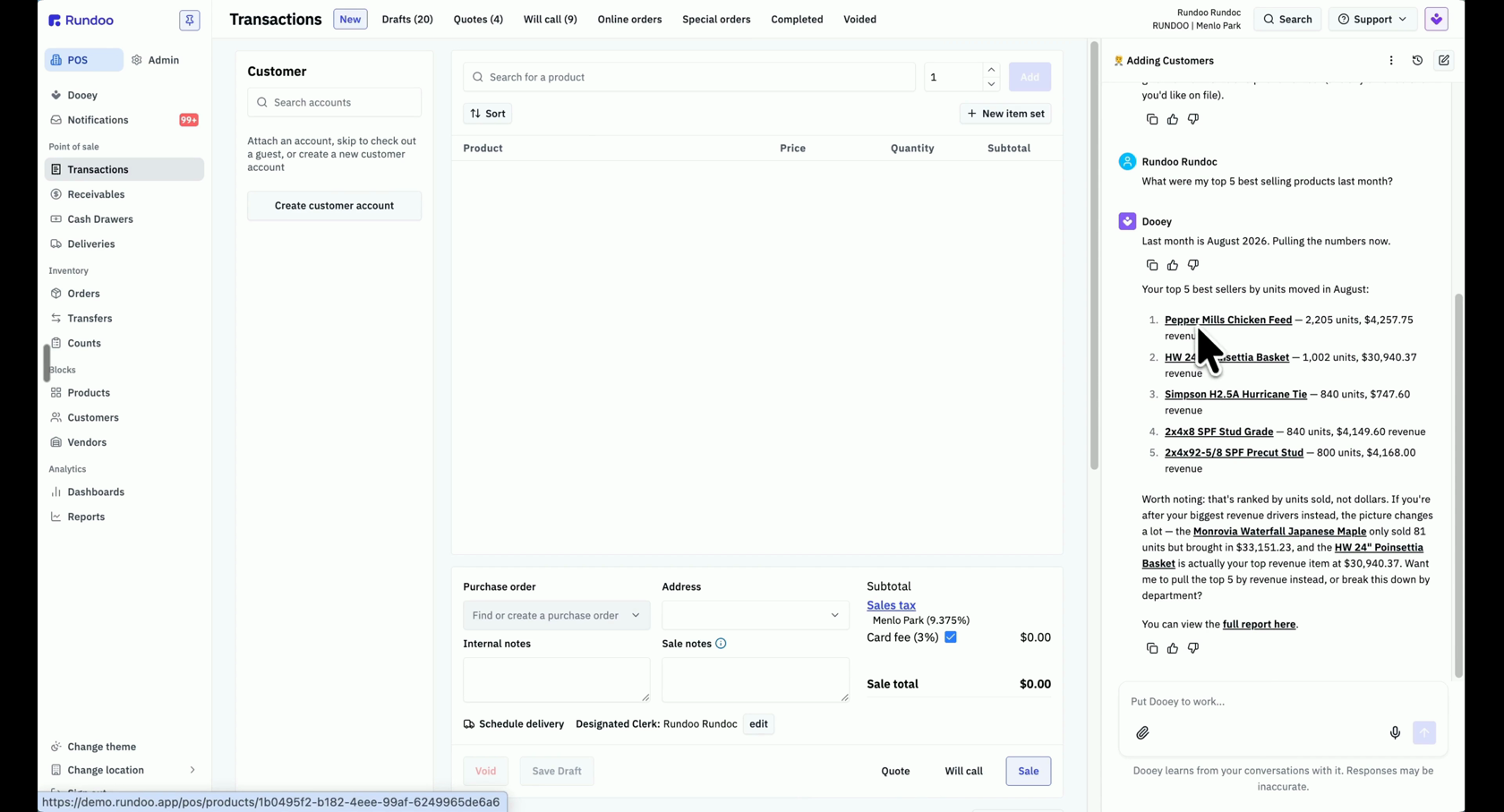Image resolution: width=1504 pixels, height=812 pixels.
Task: Switch to Admin mode
Action: [156, 60]
